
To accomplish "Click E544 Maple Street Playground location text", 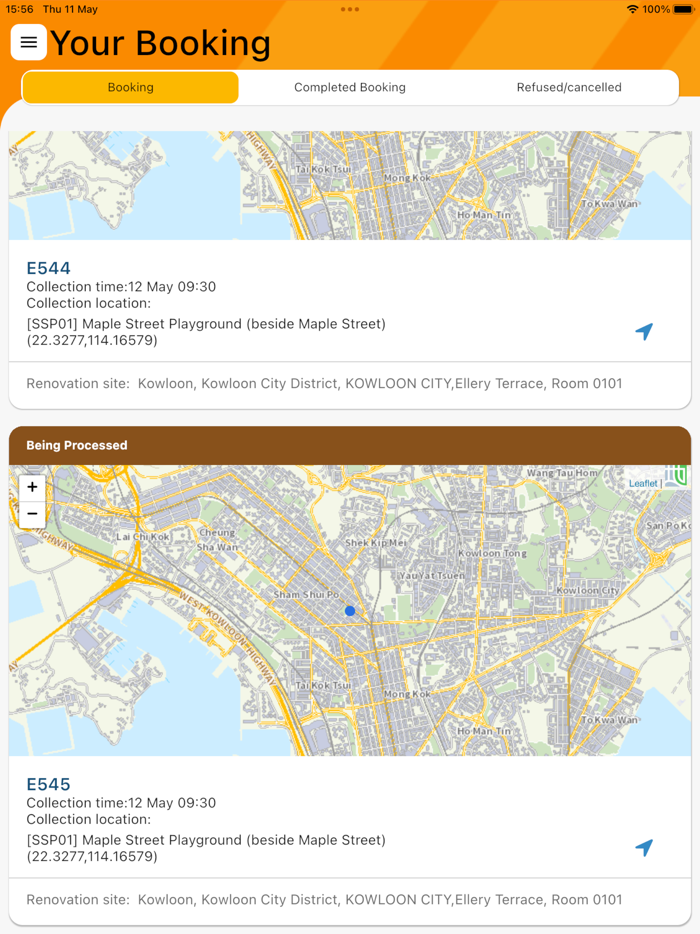I will tap(206, 324).
